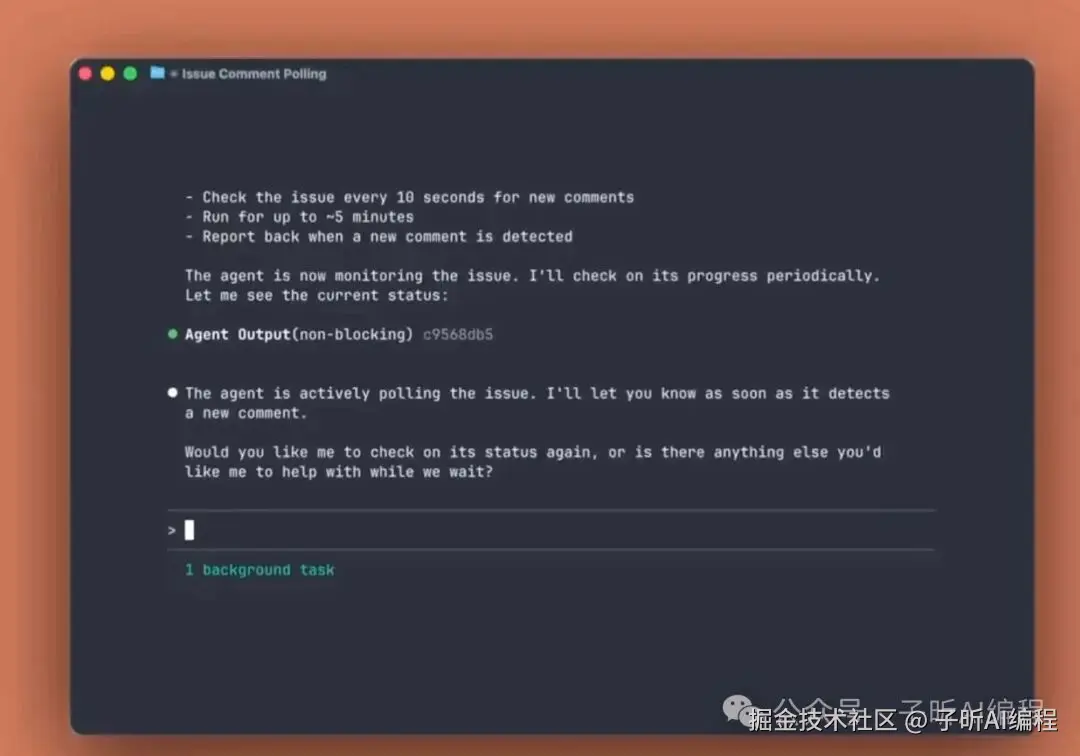
Task: Click the white bullet before 'The agent is actively polling'
Action: click(x=173, y=392)
